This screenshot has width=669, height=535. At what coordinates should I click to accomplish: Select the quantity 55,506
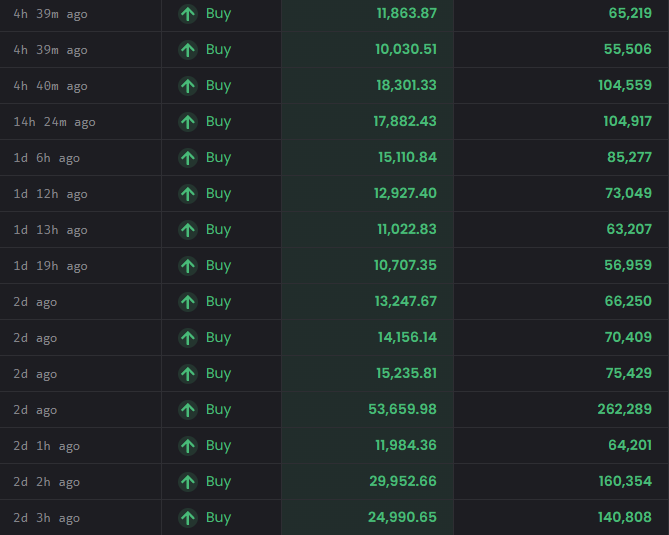coord(628,49)
